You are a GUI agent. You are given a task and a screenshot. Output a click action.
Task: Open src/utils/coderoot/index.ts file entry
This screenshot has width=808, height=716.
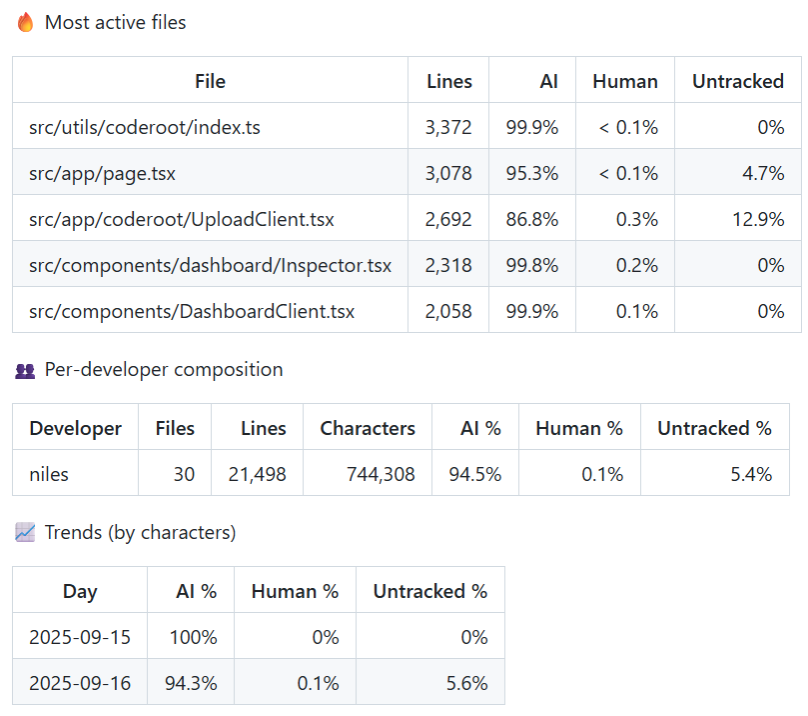[145, 127]
